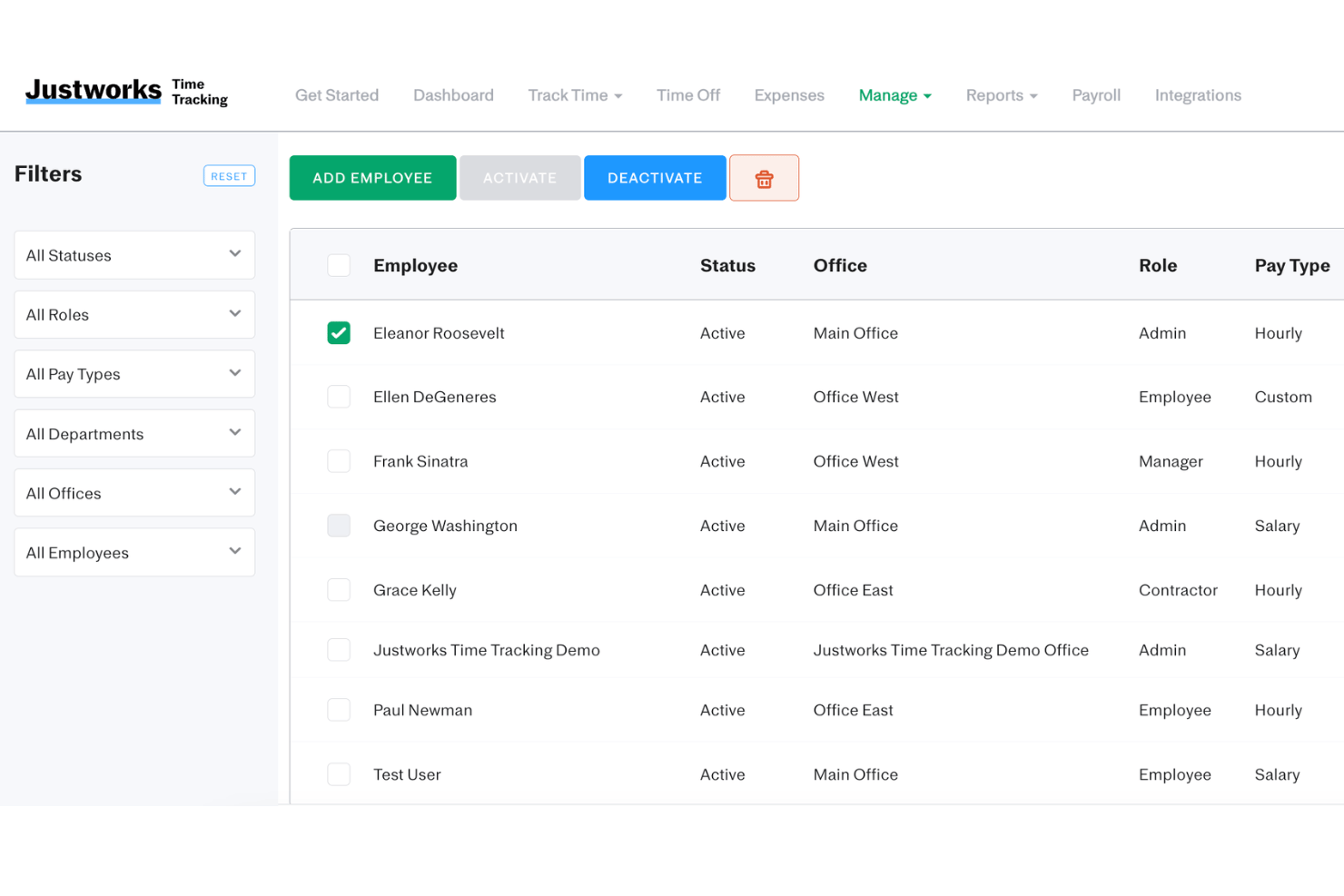The height and width of the screenshot is (896, 1344).
Task: Click the Manager role in Frank Sinatra's row
Action: 1171,461
